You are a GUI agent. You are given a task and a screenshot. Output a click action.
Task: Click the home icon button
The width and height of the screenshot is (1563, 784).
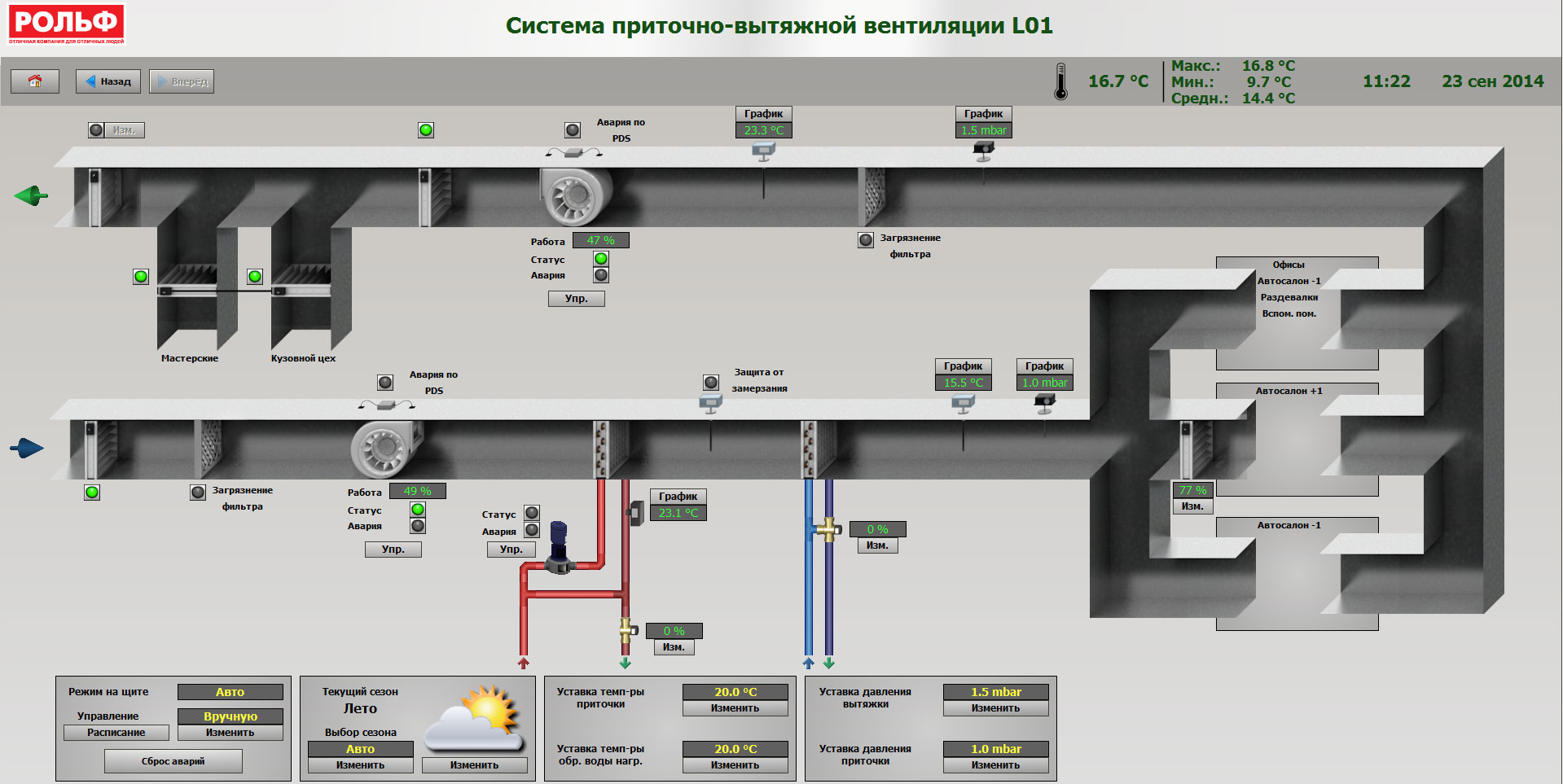coord(35,81)
